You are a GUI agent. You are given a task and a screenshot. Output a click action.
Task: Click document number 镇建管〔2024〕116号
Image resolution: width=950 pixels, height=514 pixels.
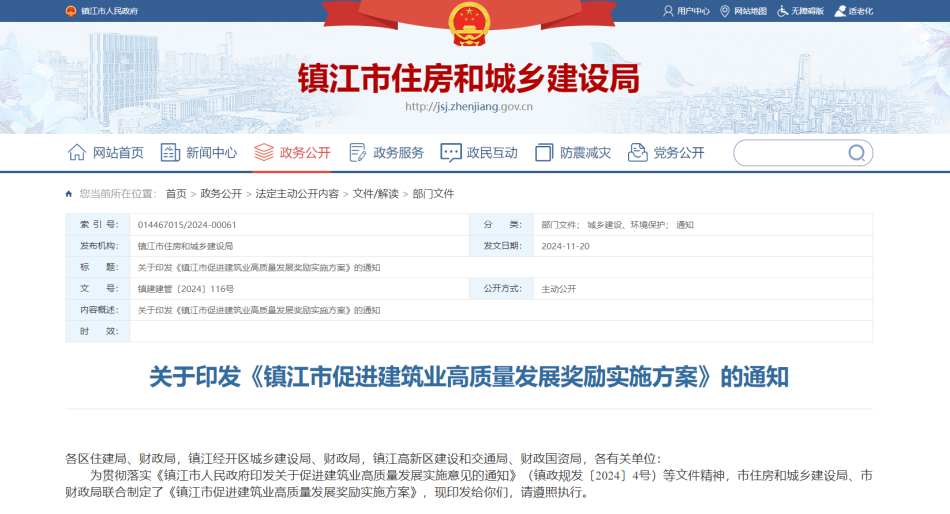click(x=186, y=289)
